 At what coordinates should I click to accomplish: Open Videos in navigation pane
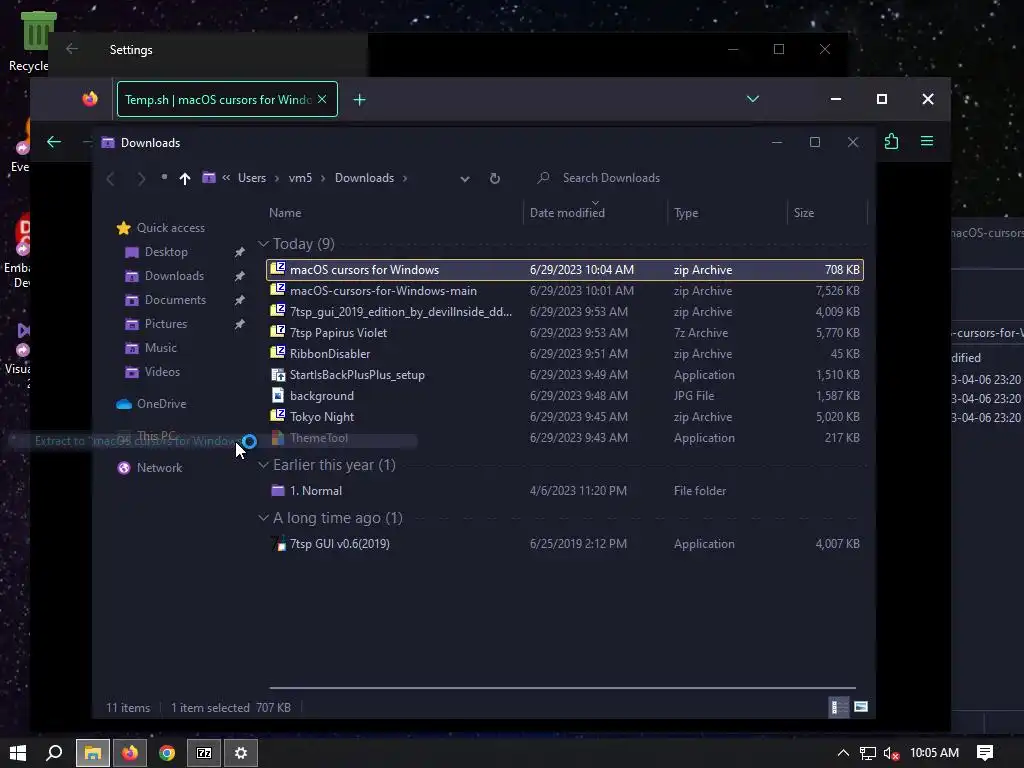point(162,372)
